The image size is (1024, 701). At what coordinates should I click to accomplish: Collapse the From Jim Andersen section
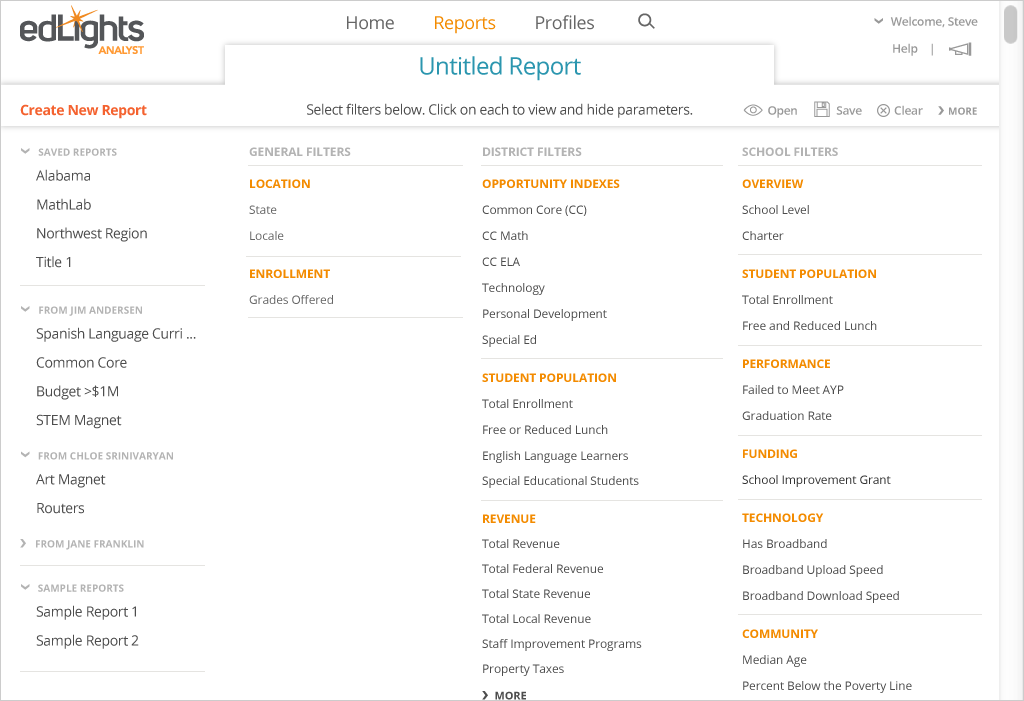click(25, 310)
